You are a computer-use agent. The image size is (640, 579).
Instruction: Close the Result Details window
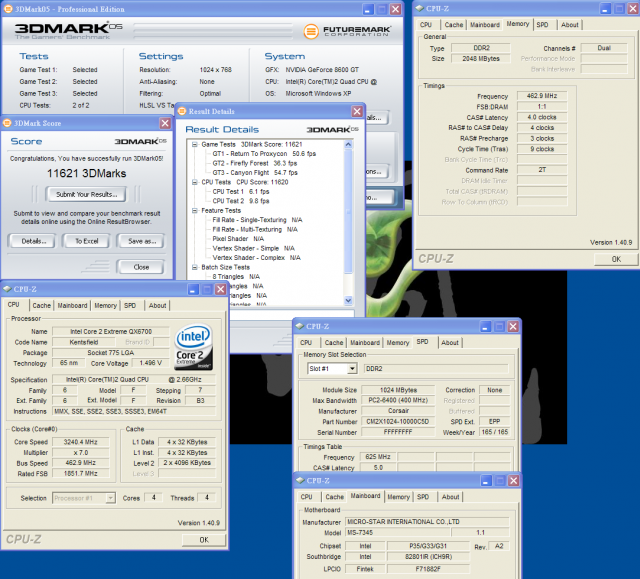pyautogui.click(x=357, y=111)
